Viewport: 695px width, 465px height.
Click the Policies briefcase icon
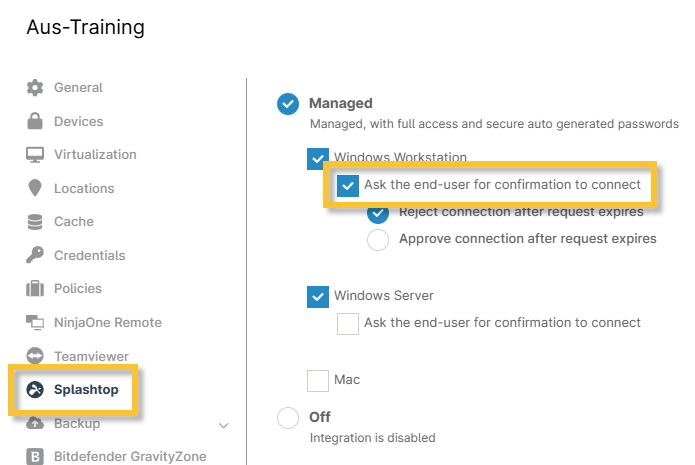35,289
